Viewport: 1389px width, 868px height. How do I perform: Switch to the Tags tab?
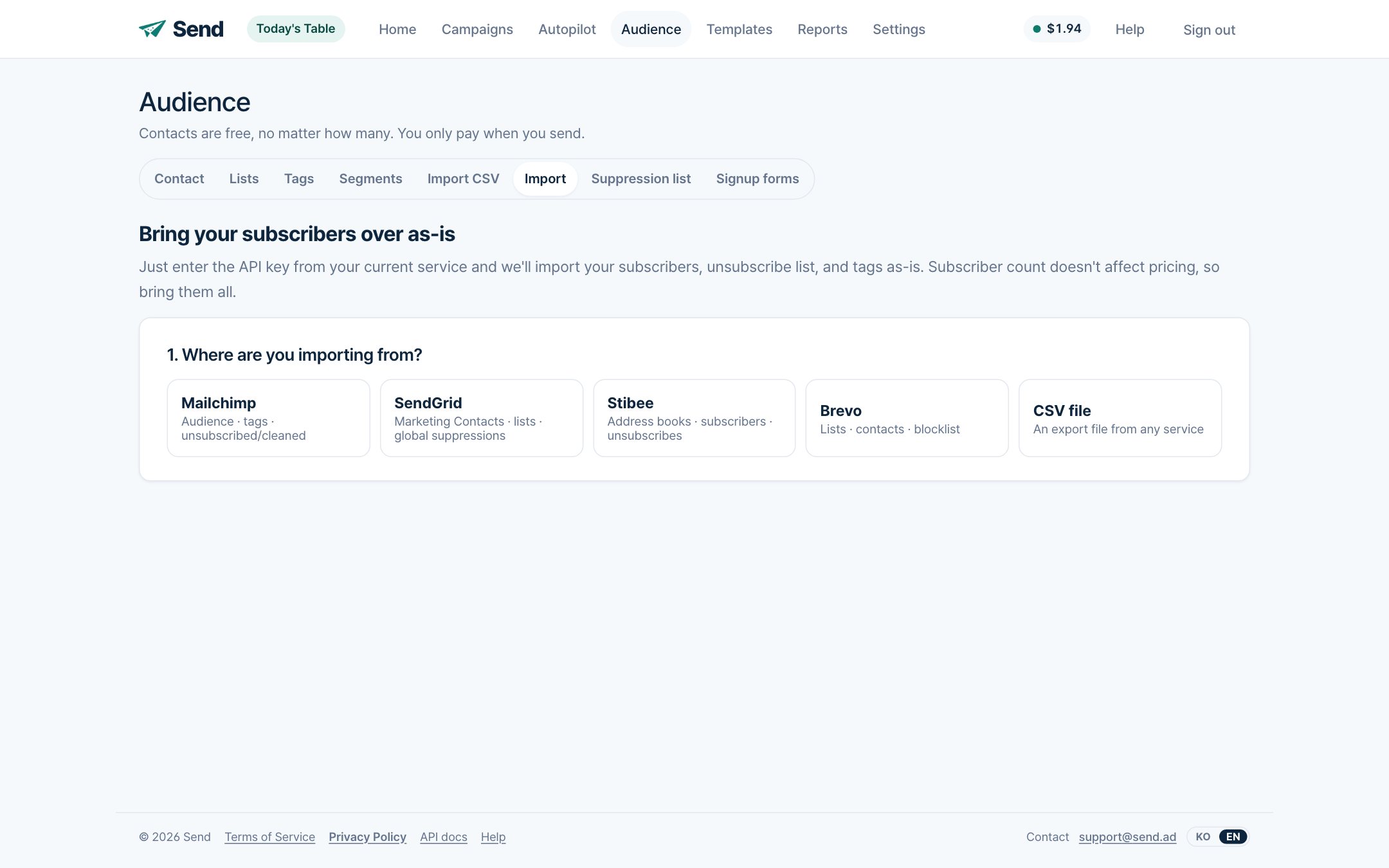(299, 179)
